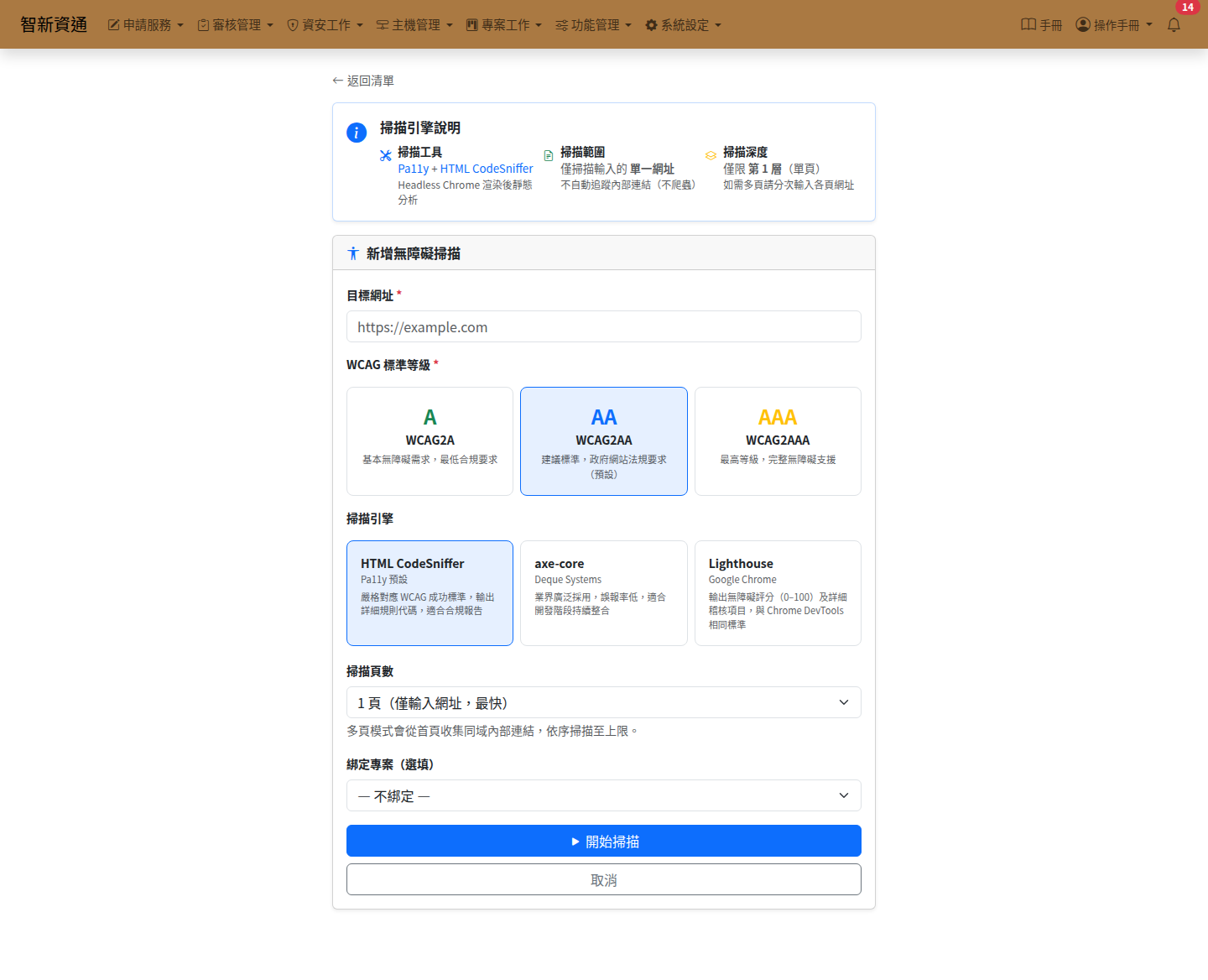Click the 申請服務 edit icon
1208x980 pixels.
(x=113, y=25)
